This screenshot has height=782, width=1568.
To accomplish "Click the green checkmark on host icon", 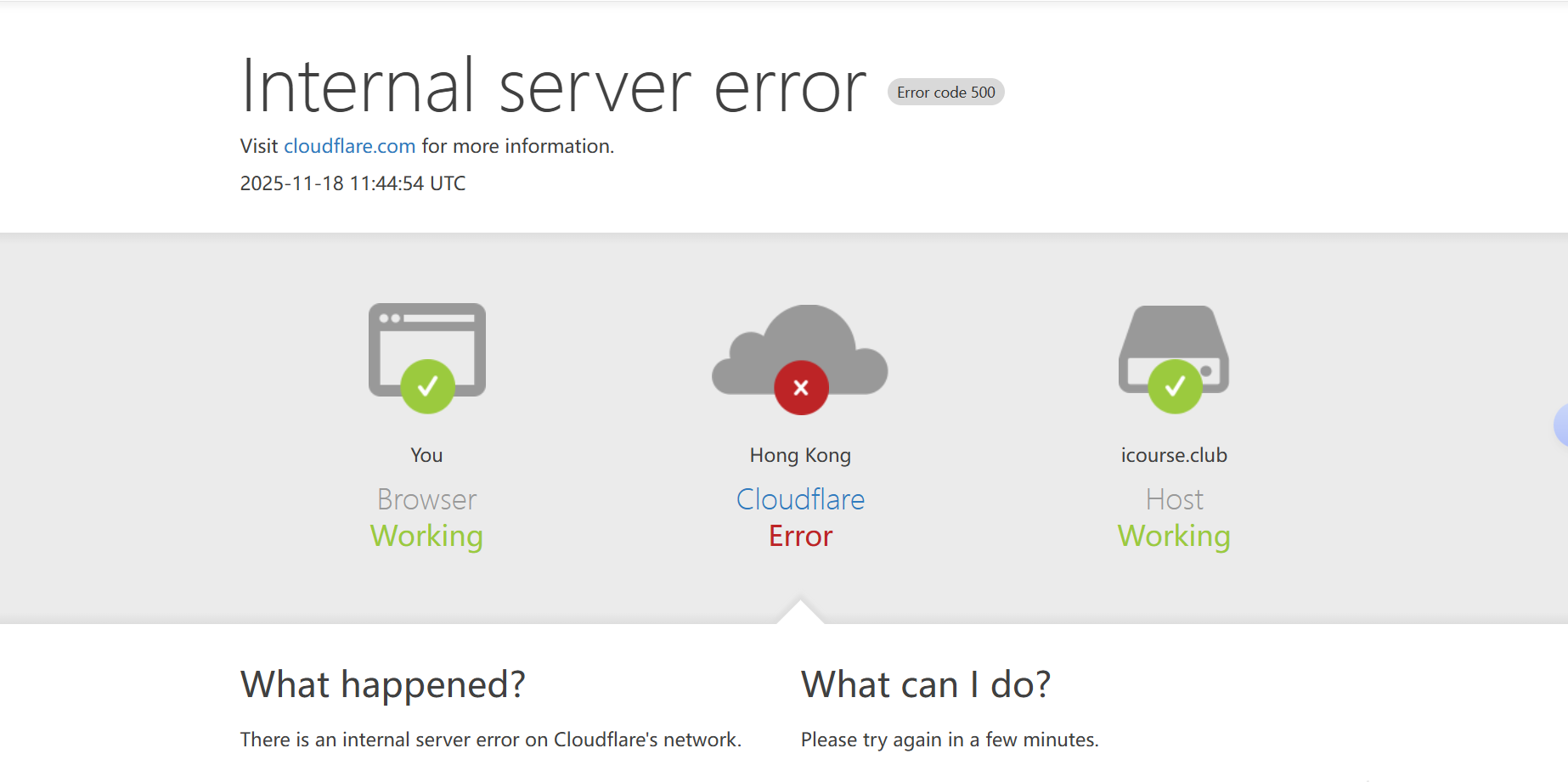I will 1175,387.
